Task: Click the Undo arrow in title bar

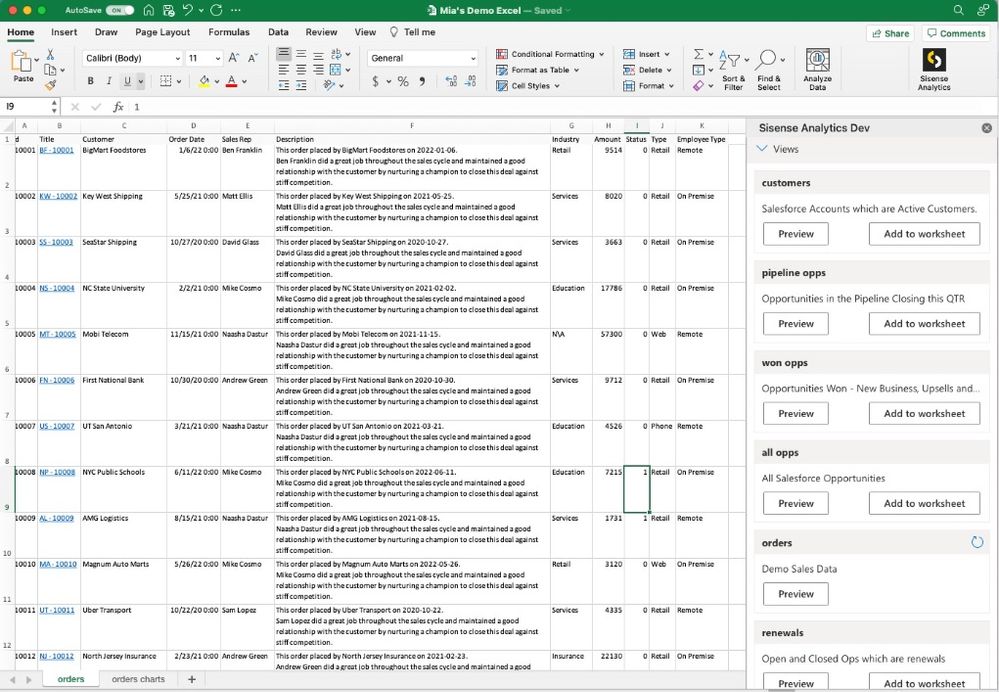Action: (x=189, y=10)
